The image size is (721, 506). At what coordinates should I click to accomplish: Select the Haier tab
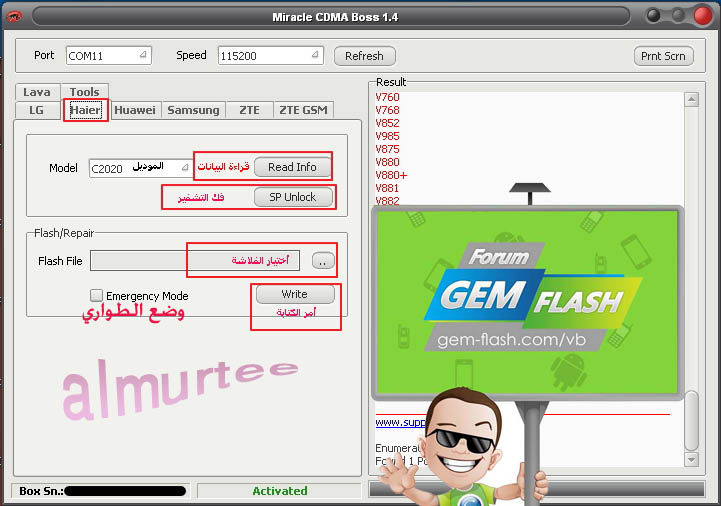(86, 110)
